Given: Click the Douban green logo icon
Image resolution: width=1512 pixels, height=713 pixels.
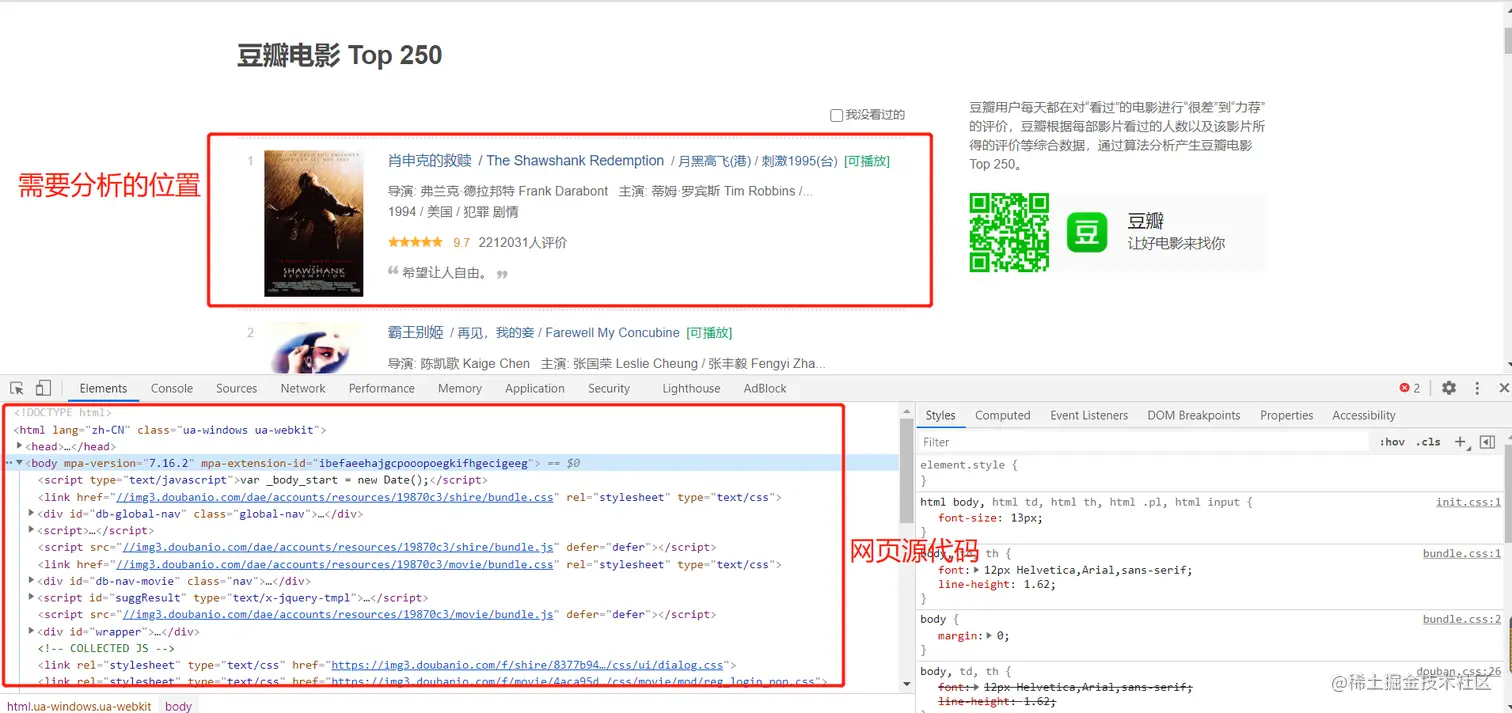Looking at the screenshot, I should pyautogui.click(x=1087, y=232).
